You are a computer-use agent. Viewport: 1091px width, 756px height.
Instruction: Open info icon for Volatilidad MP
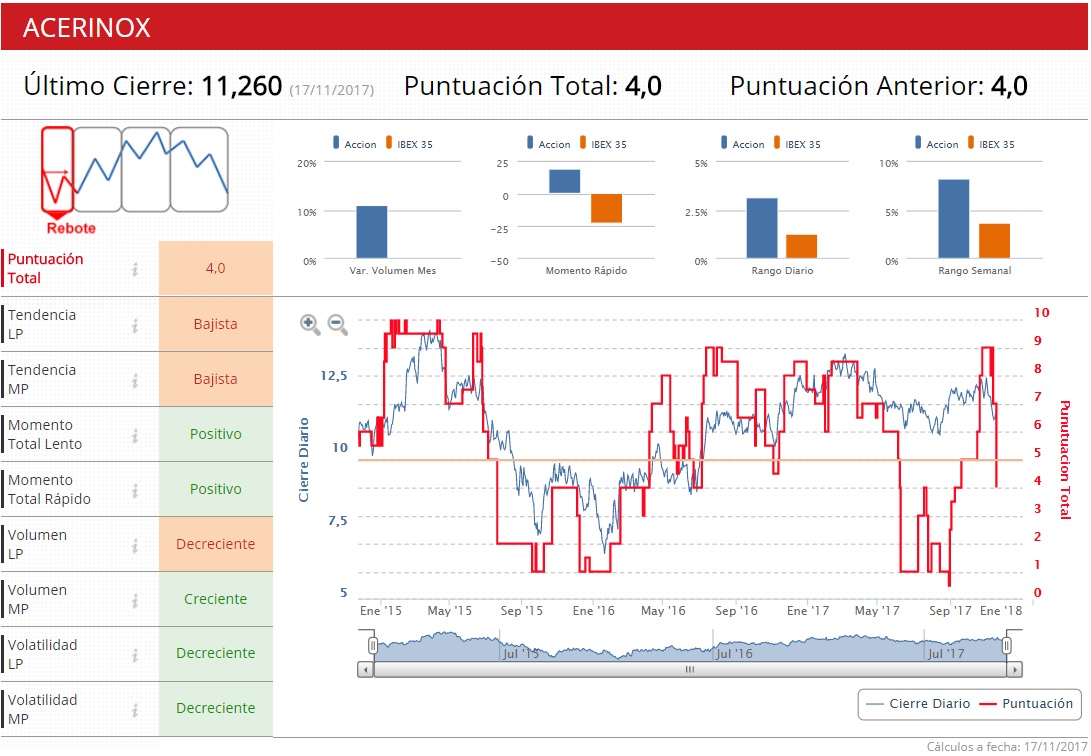click(x=135, y=709)
